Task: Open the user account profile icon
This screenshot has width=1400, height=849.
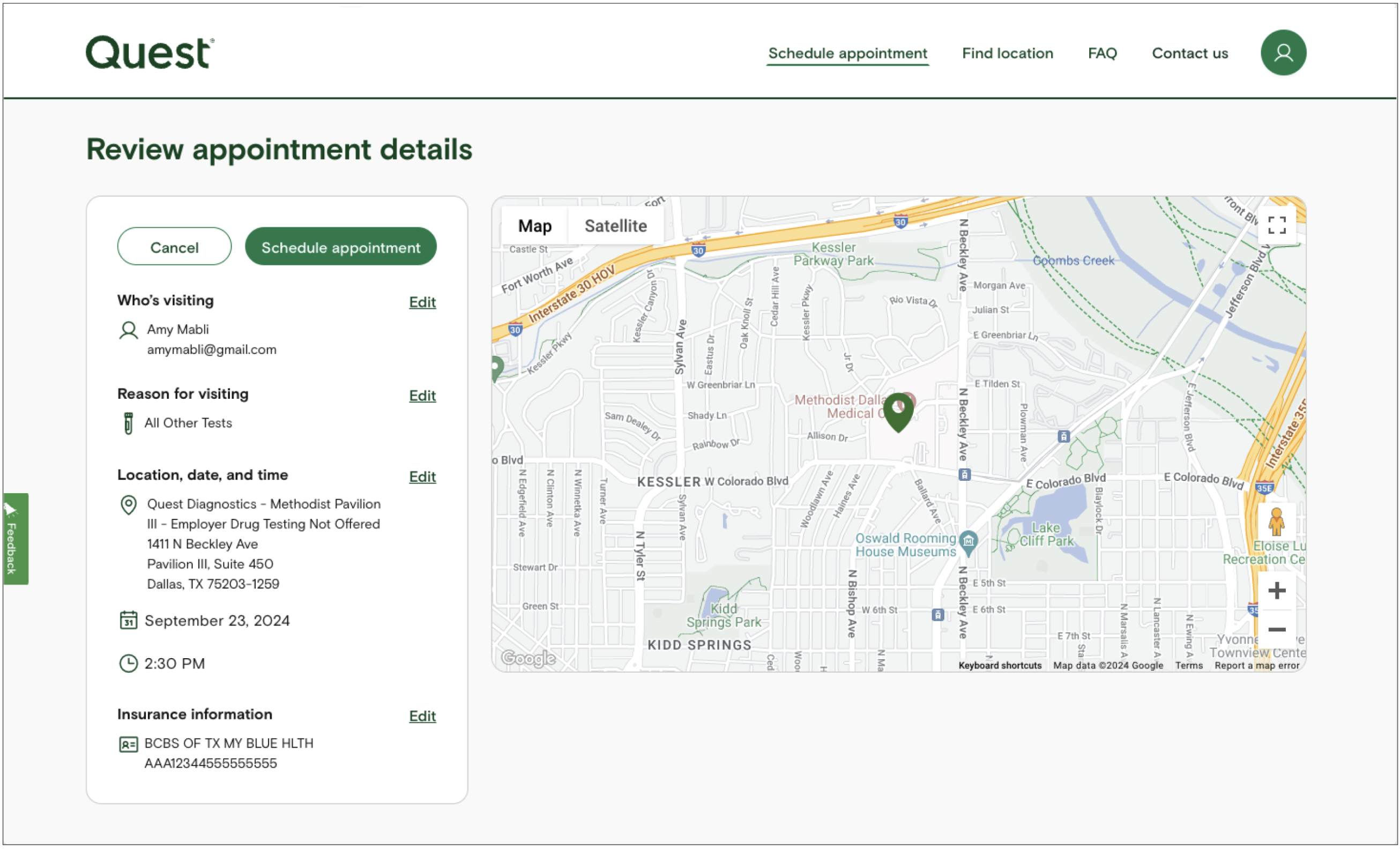Action: [x=1283, y=53]
